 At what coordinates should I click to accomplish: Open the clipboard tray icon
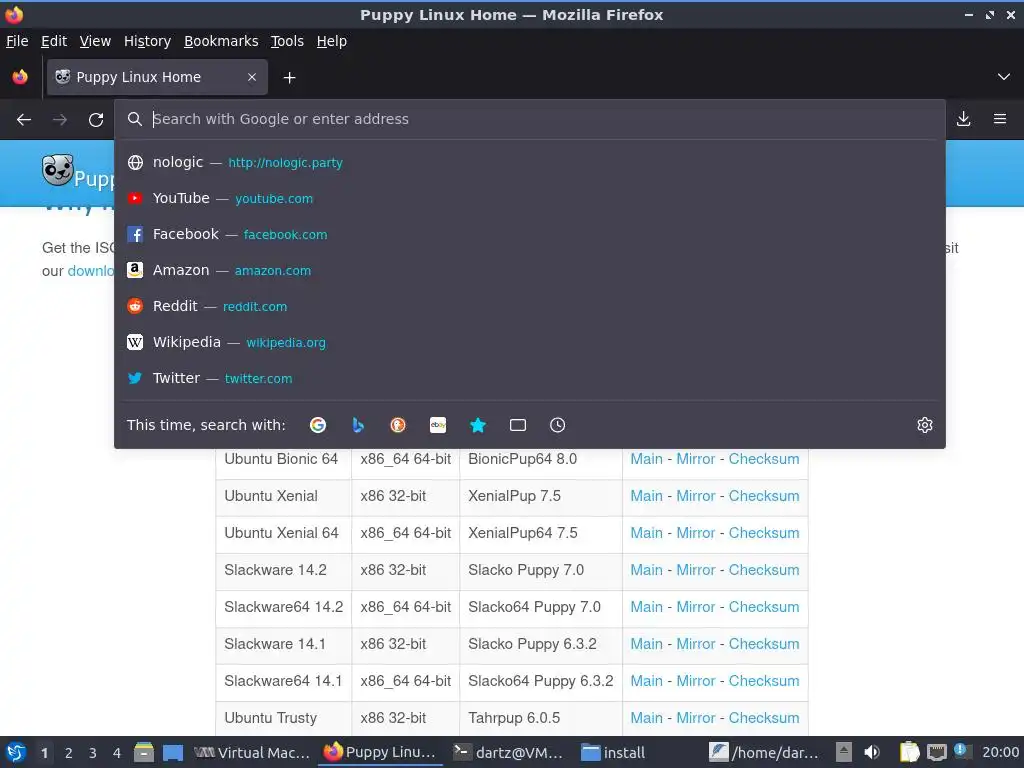click(909, 752)
